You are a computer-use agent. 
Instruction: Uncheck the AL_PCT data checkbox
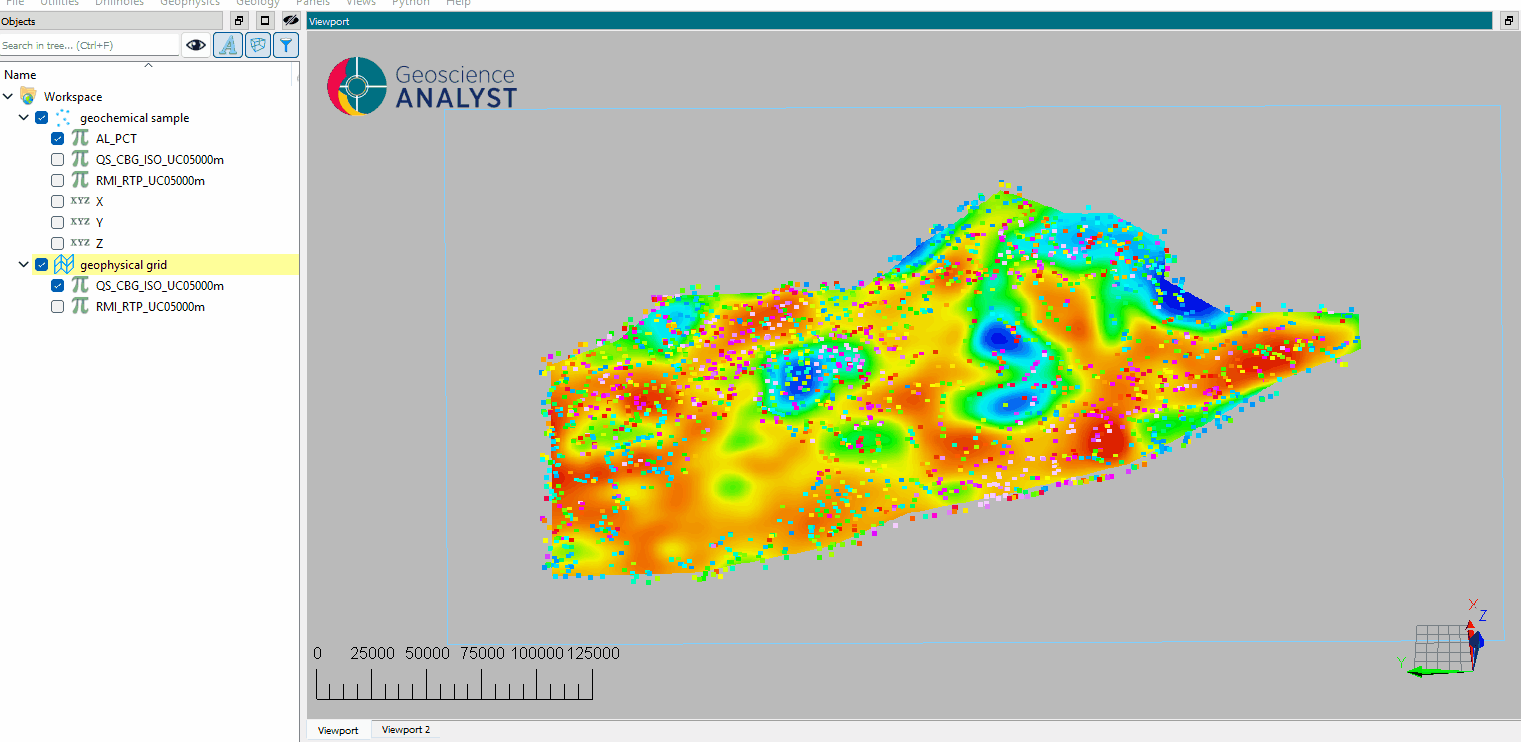[58, 139]
